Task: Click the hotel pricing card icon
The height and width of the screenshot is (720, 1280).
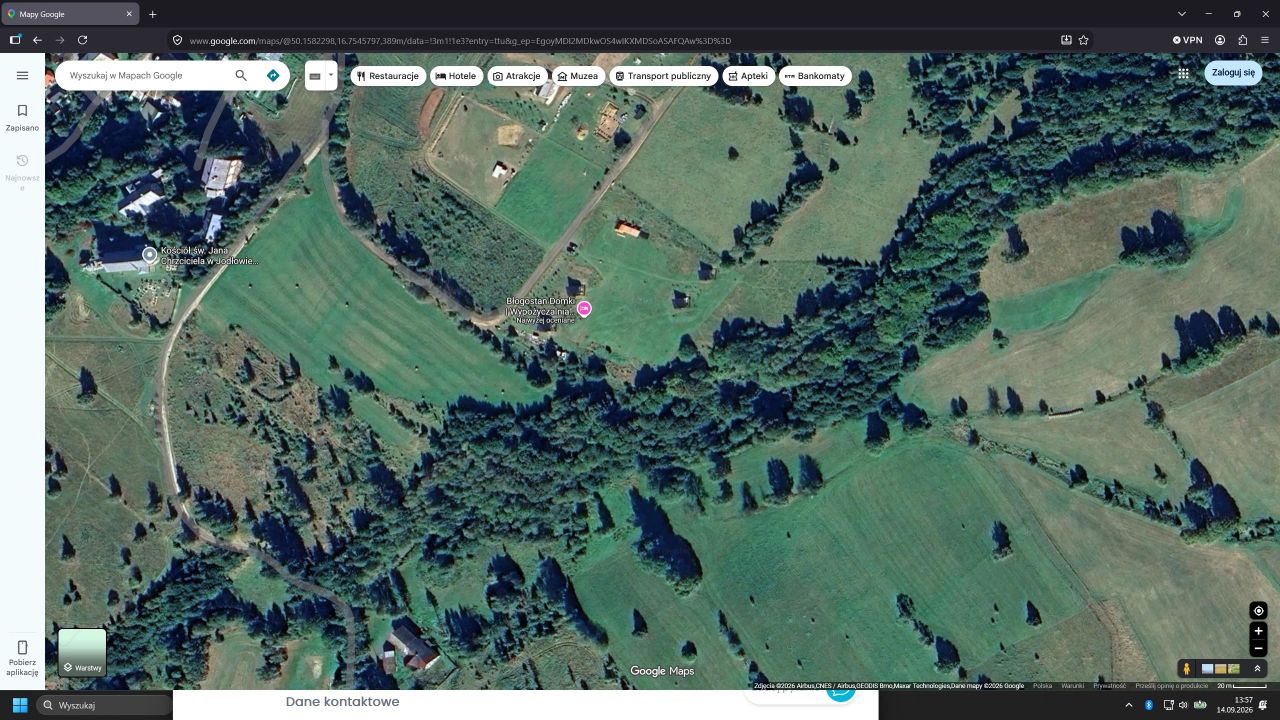Action: (x=315, y=76)
